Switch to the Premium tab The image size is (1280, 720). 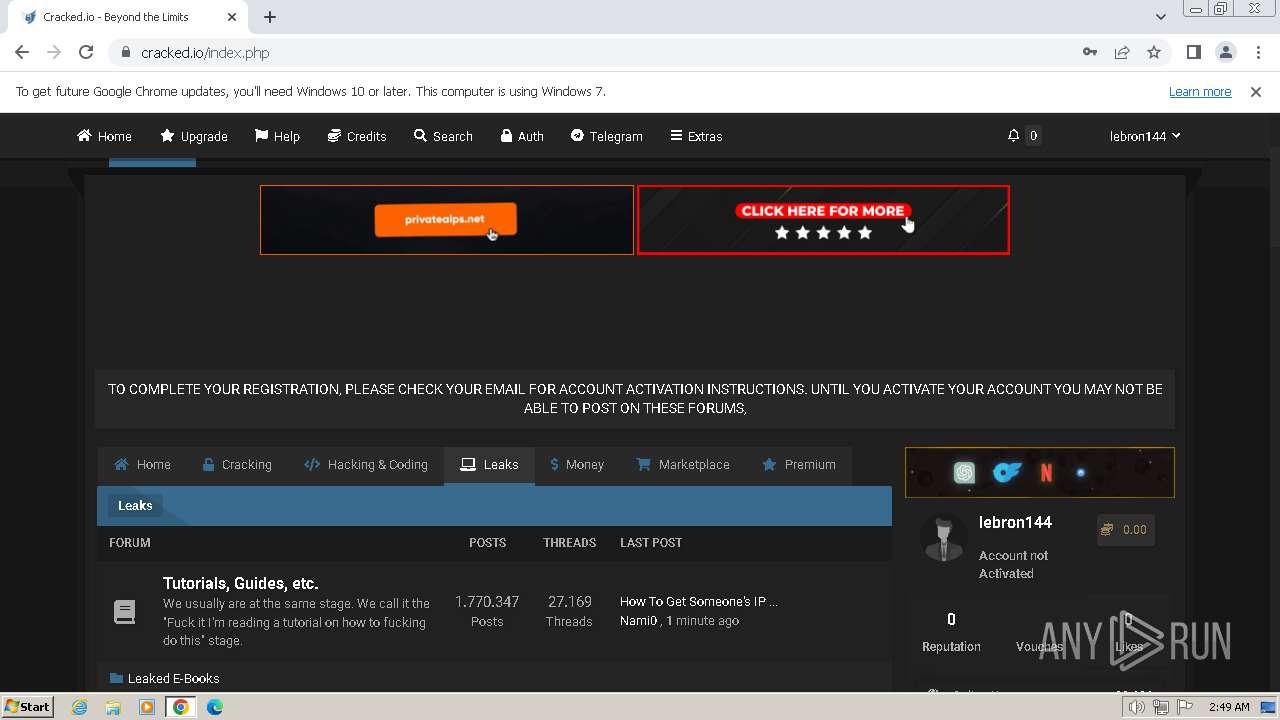[799, 465]
